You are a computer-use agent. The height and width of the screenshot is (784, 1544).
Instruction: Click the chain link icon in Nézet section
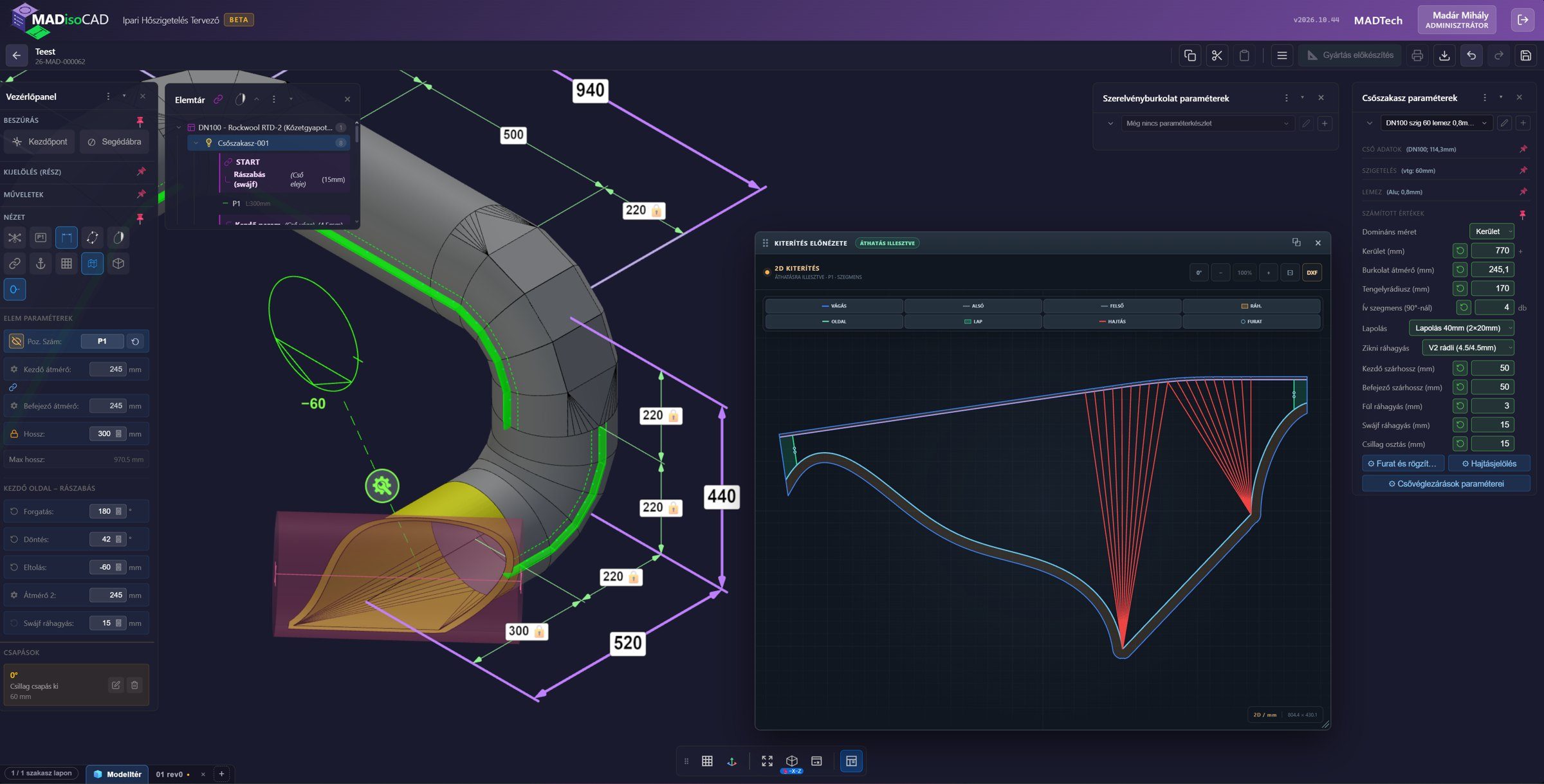pyautogui.click(x=14, y=263)
